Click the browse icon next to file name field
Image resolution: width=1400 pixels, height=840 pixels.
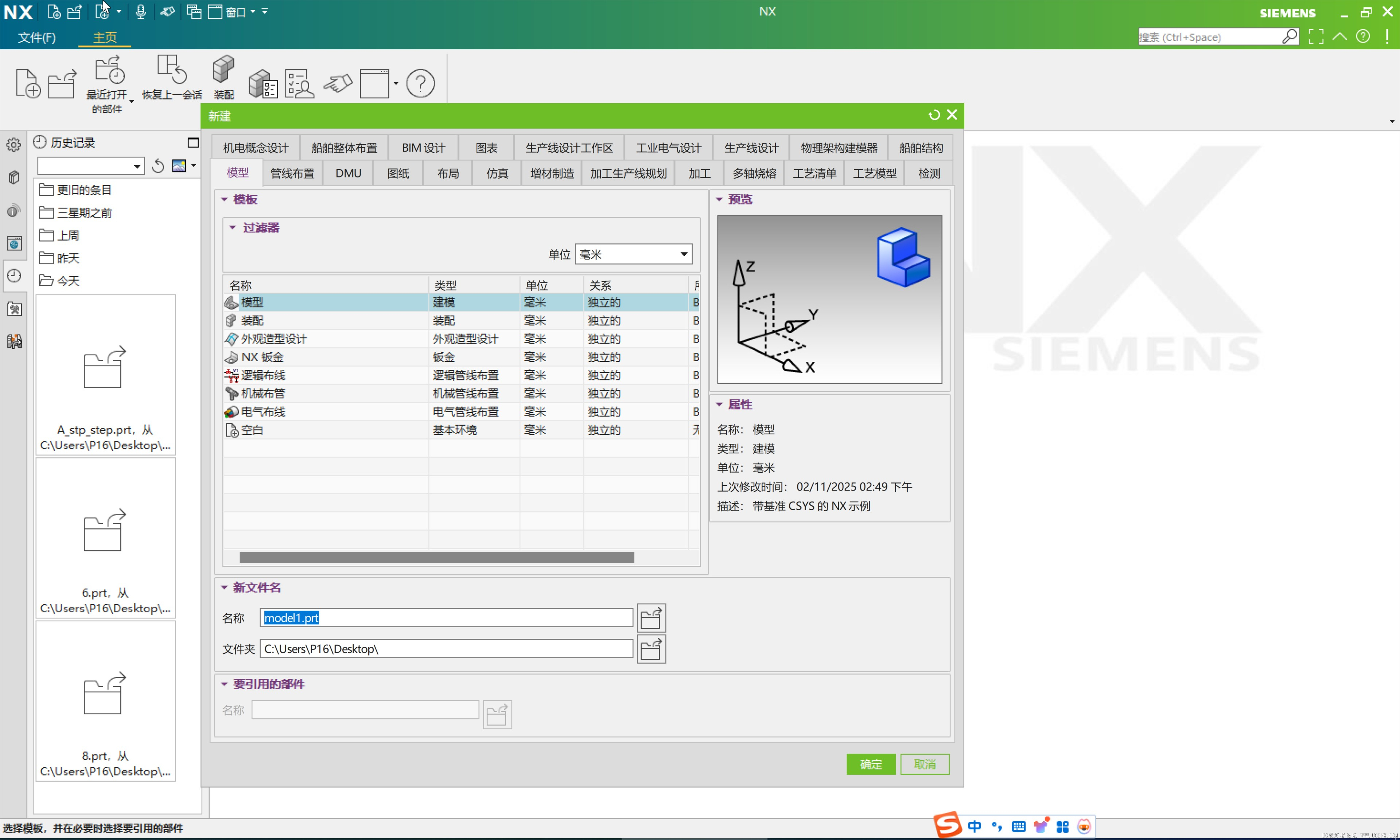pos(651,618)
